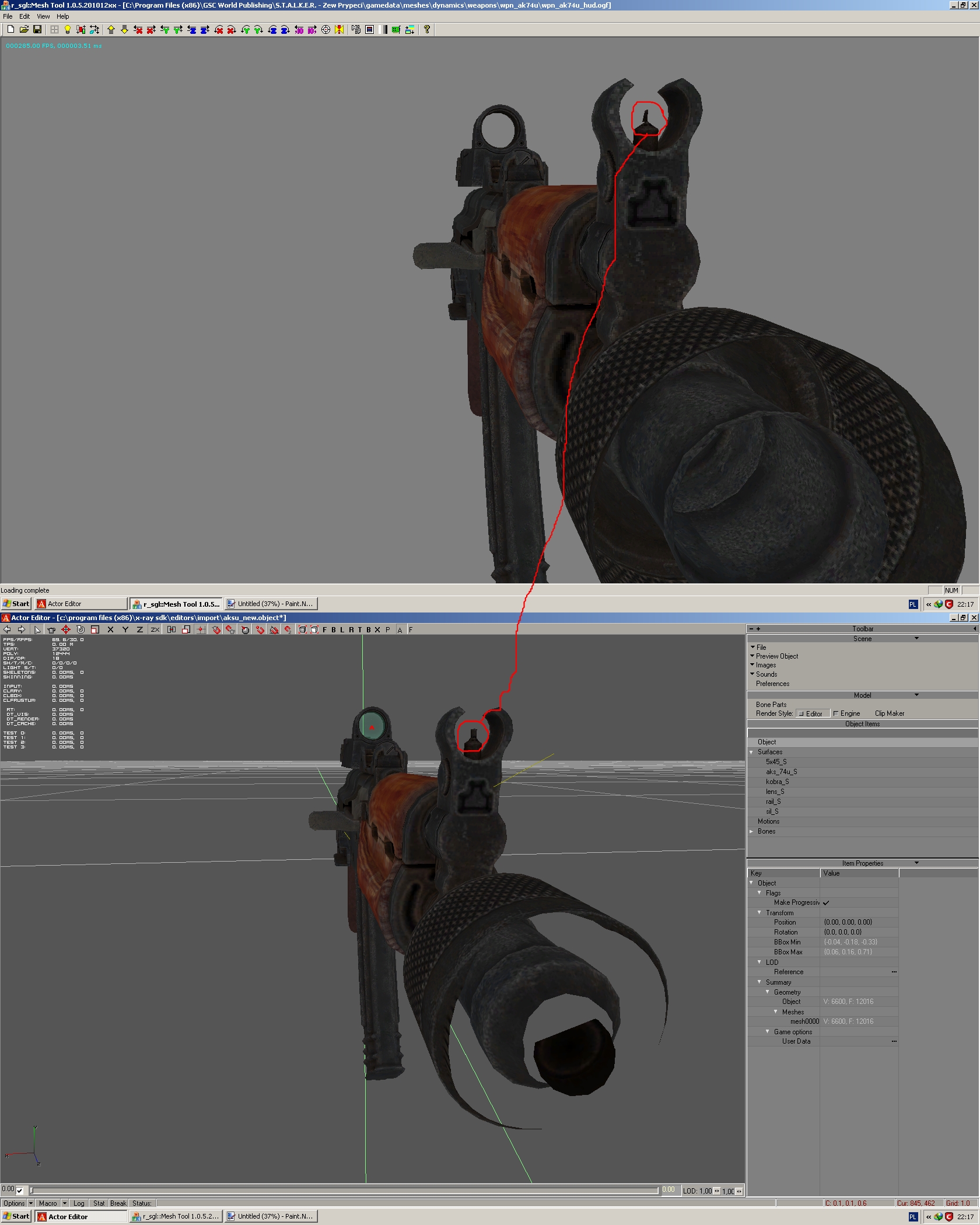Click the Z axis constraint button
Image resolution: width=980 pixels, height=1225 pixels.
point(140,629)
